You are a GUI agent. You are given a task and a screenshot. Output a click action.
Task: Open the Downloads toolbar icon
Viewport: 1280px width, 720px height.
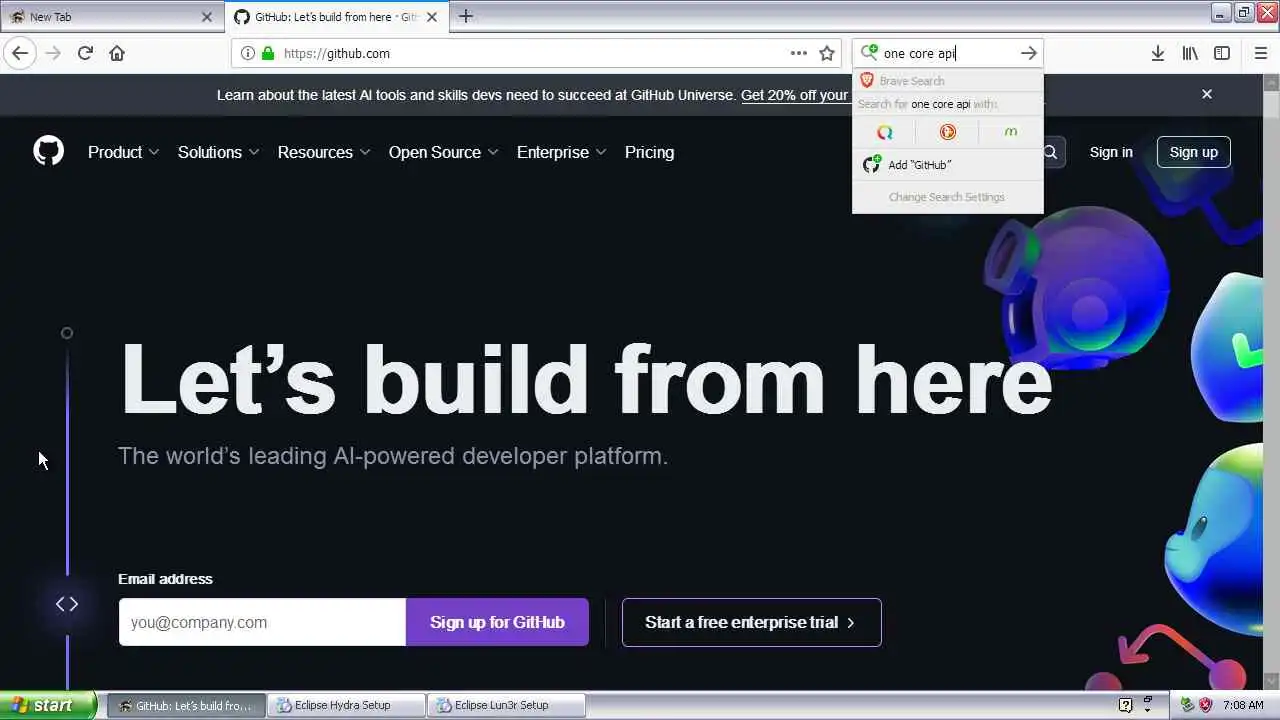pyautogui.click(x=1157, y=53)
